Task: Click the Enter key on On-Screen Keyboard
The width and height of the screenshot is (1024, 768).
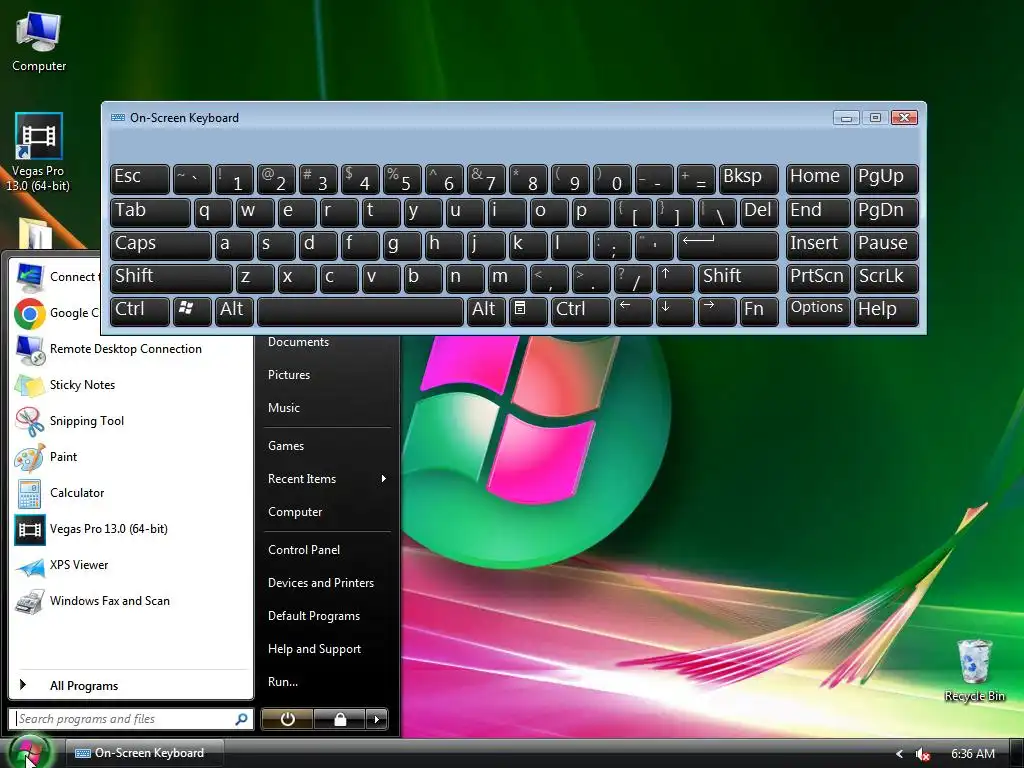Action: 728,246
